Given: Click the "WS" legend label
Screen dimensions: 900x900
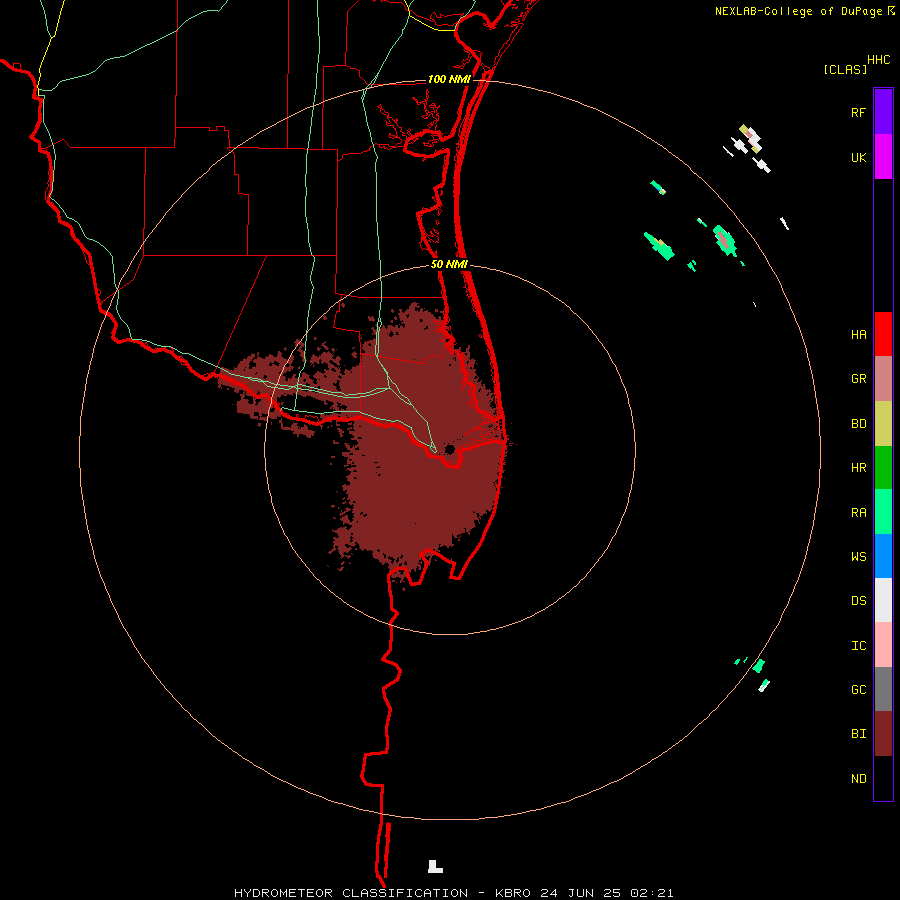Looking at the screenshot, I should [x=858, y=557].
